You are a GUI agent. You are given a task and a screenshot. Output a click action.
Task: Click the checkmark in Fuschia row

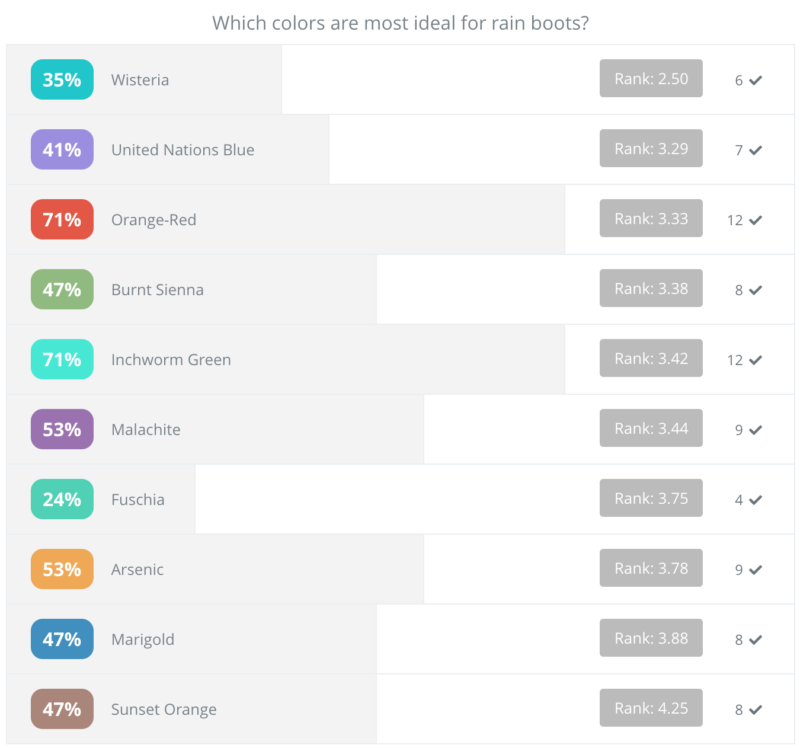756,500
